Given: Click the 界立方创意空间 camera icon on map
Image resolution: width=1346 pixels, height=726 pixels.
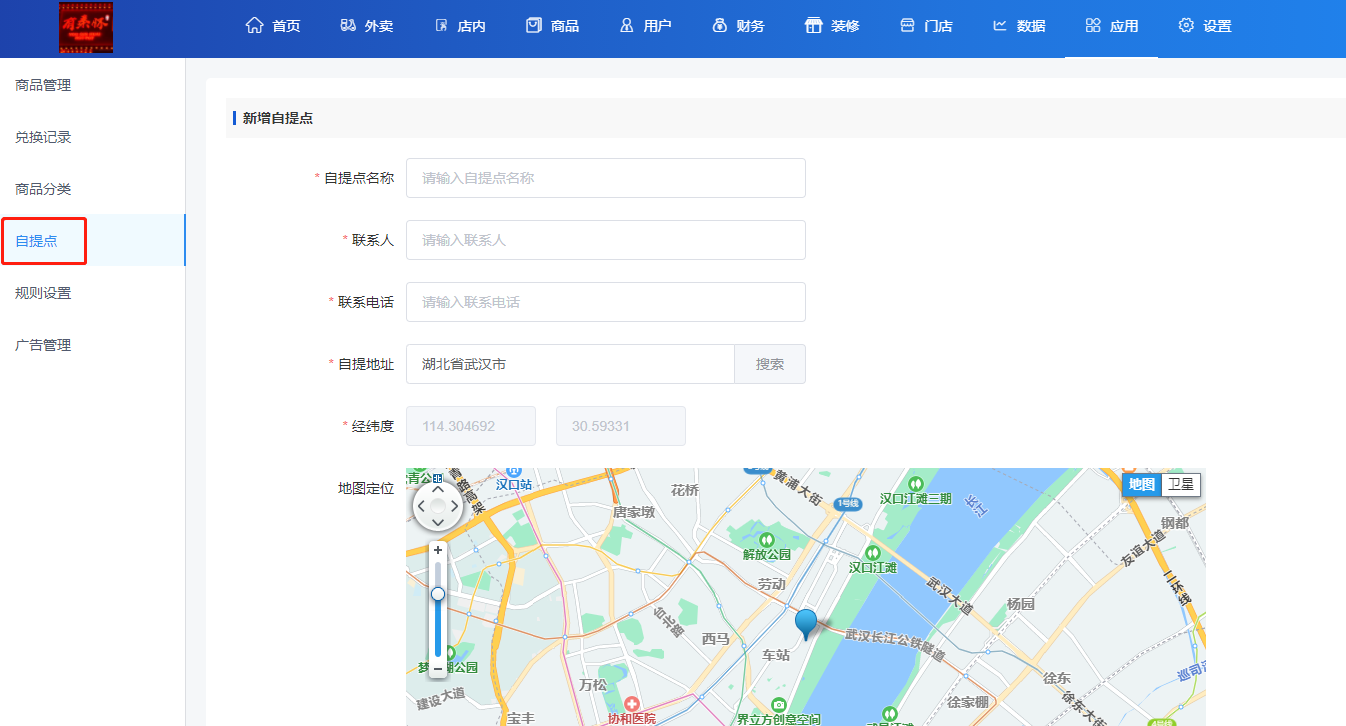Looking at the screenshot, I should (778, 704).
